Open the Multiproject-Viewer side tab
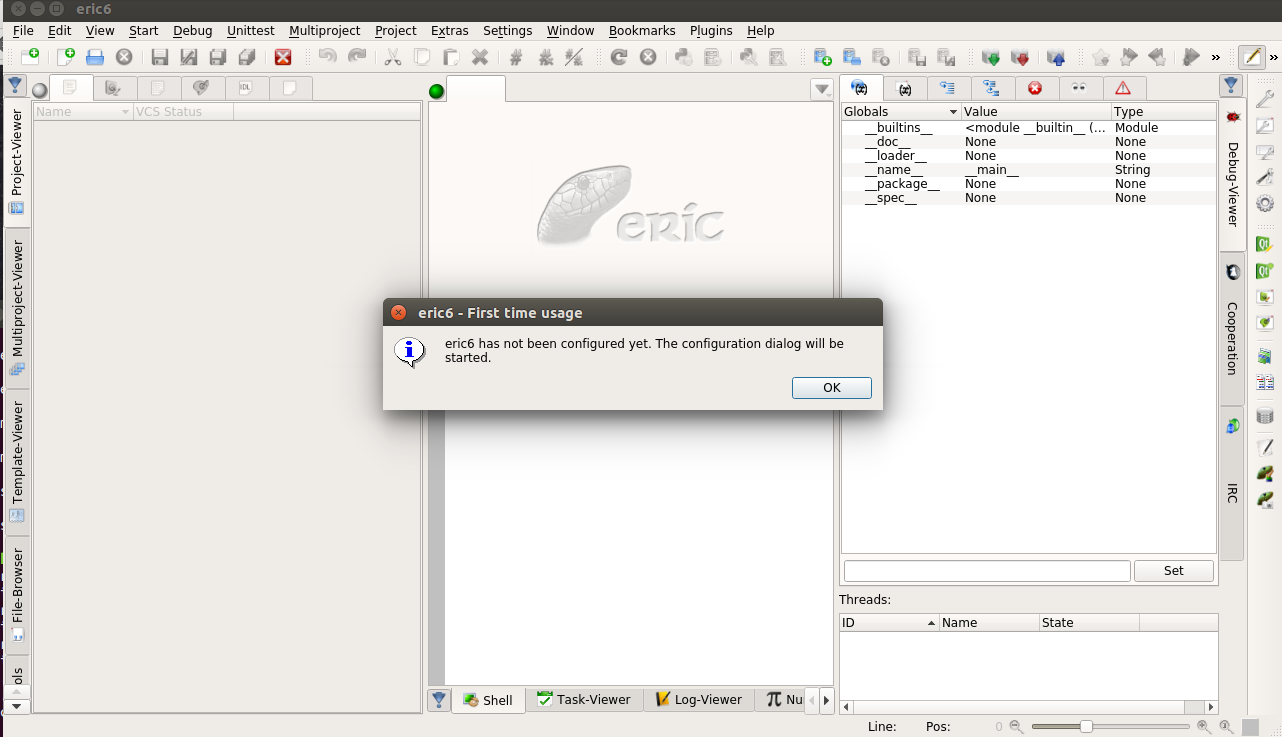1282x737 pixels. (x=17, y=308)
